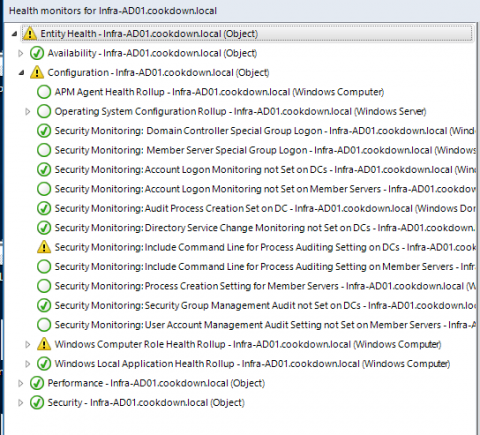Image resolution: width=480 pixels, height=435 pixels.
Task: Click the warning icon beside Entity Health
Action: tap(30, 34)
